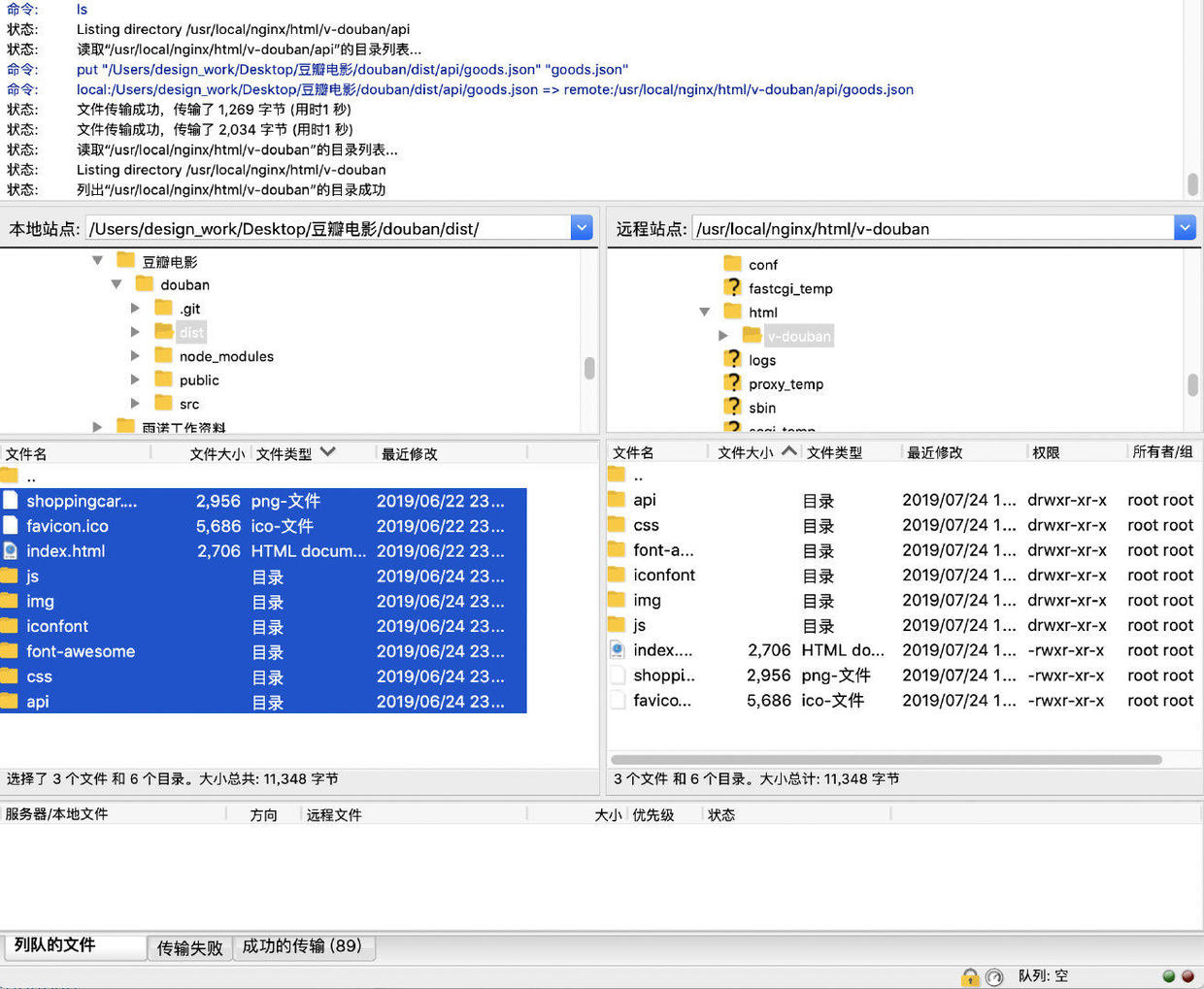Select the .git folder icon

(x=163, y=308)
